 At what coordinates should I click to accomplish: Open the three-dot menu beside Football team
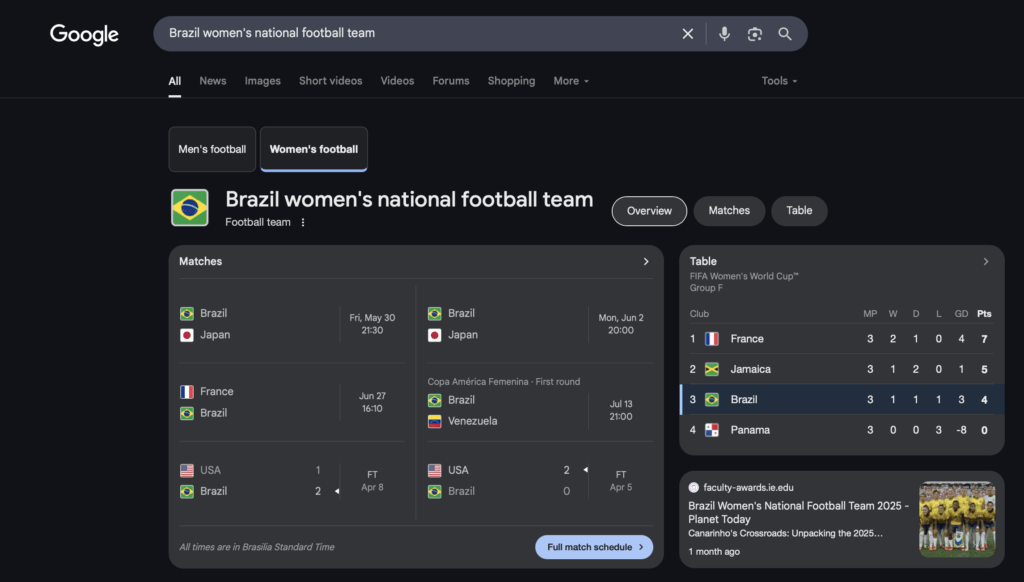303,222
